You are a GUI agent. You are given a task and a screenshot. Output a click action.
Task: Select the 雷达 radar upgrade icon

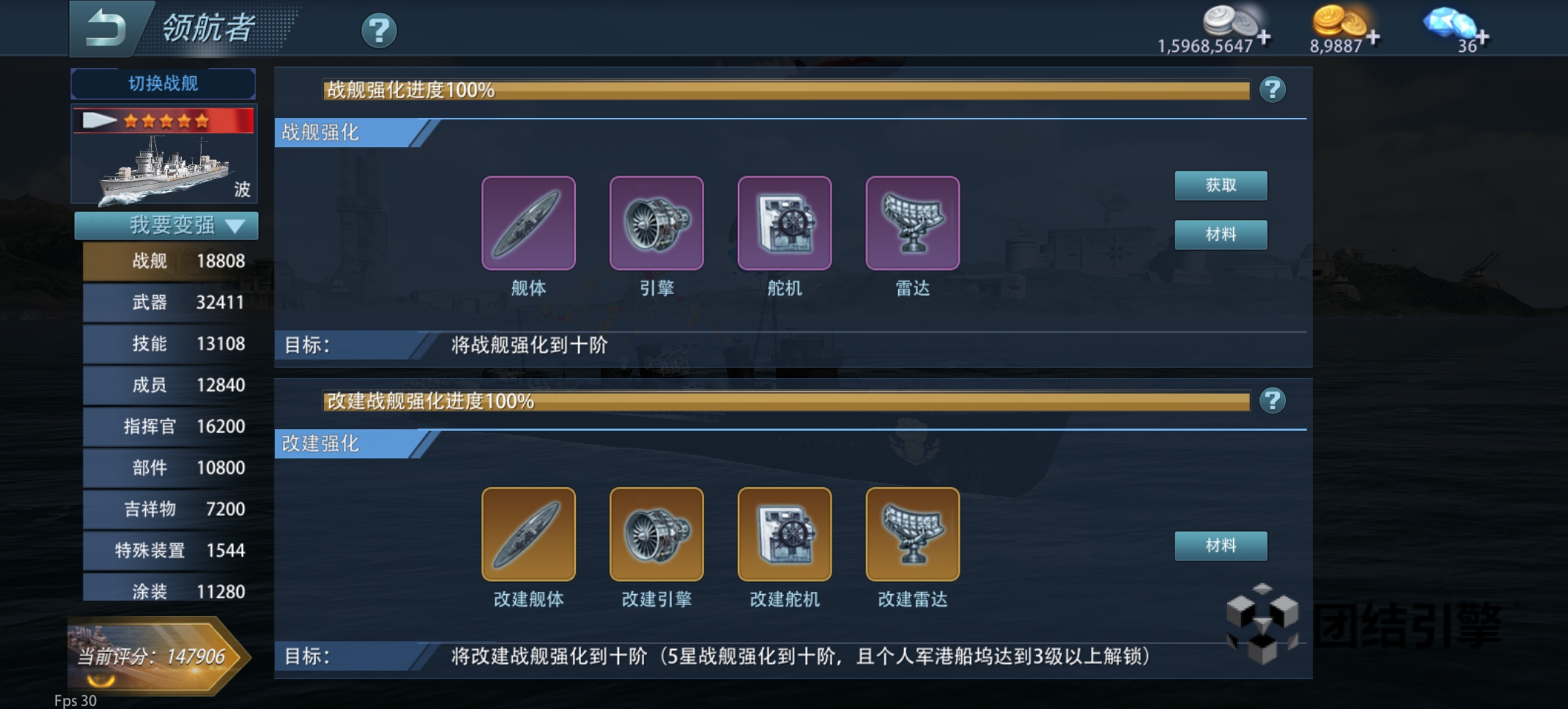pyautogui.click(x=912, y=223)
